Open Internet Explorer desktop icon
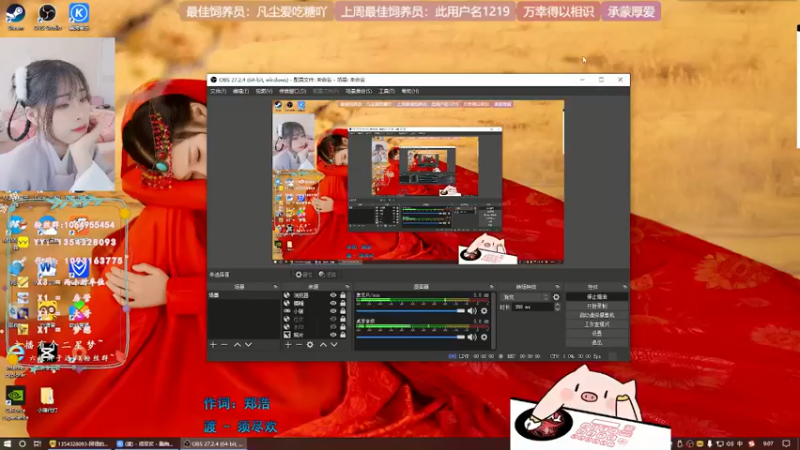 [15, 361]
